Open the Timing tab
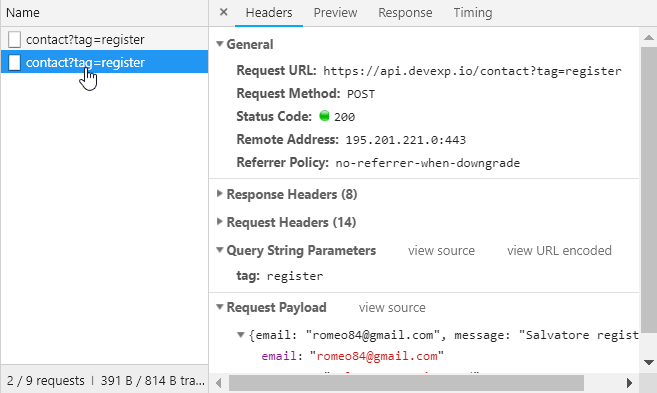 click(473, 13)
